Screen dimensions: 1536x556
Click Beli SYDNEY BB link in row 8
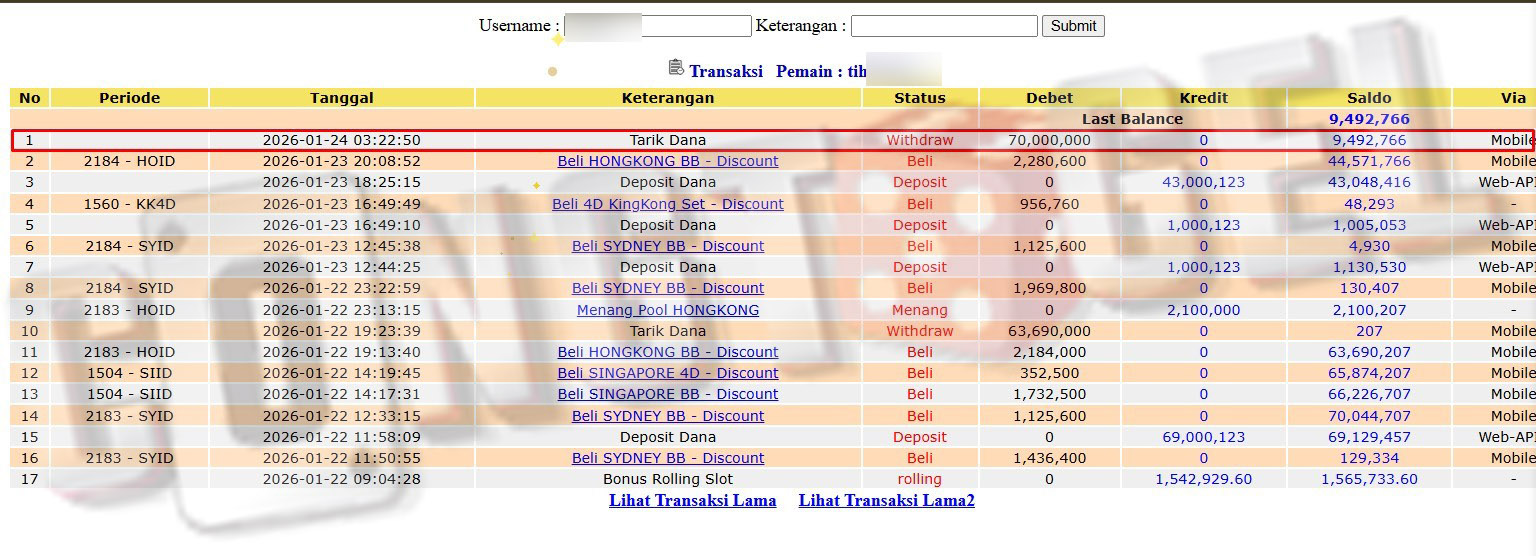[667, 288]
